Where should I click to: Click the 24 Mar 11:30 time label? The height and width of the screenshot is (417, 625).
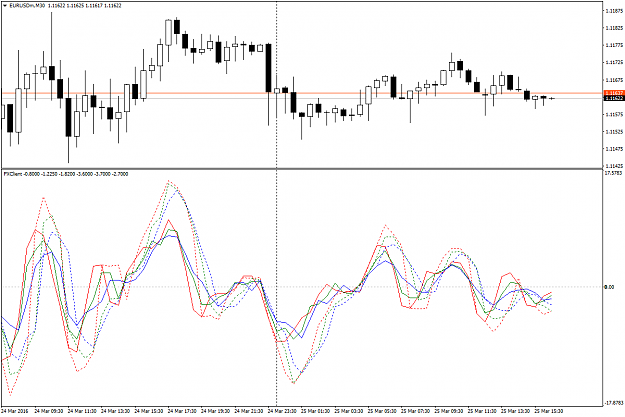pos(82,411)
